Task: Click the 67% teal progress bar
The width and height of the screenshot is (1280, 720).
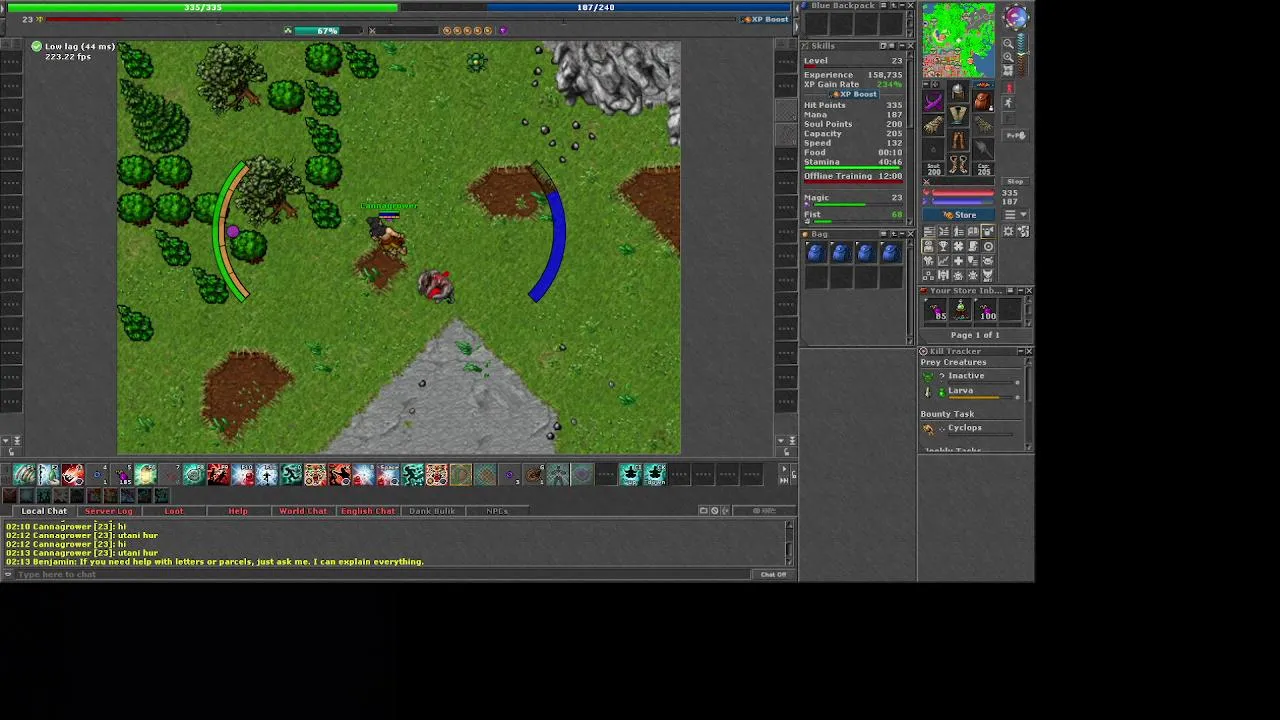Action: tap(328, 31)
